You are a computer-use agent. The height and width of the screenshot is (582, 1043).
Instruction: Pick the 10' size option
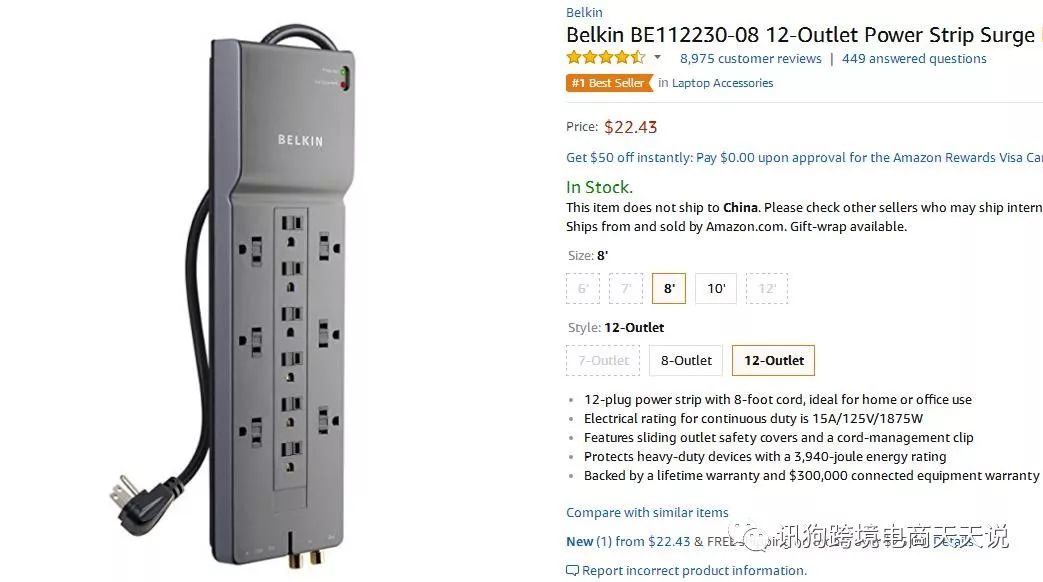[x=716, y=289]
